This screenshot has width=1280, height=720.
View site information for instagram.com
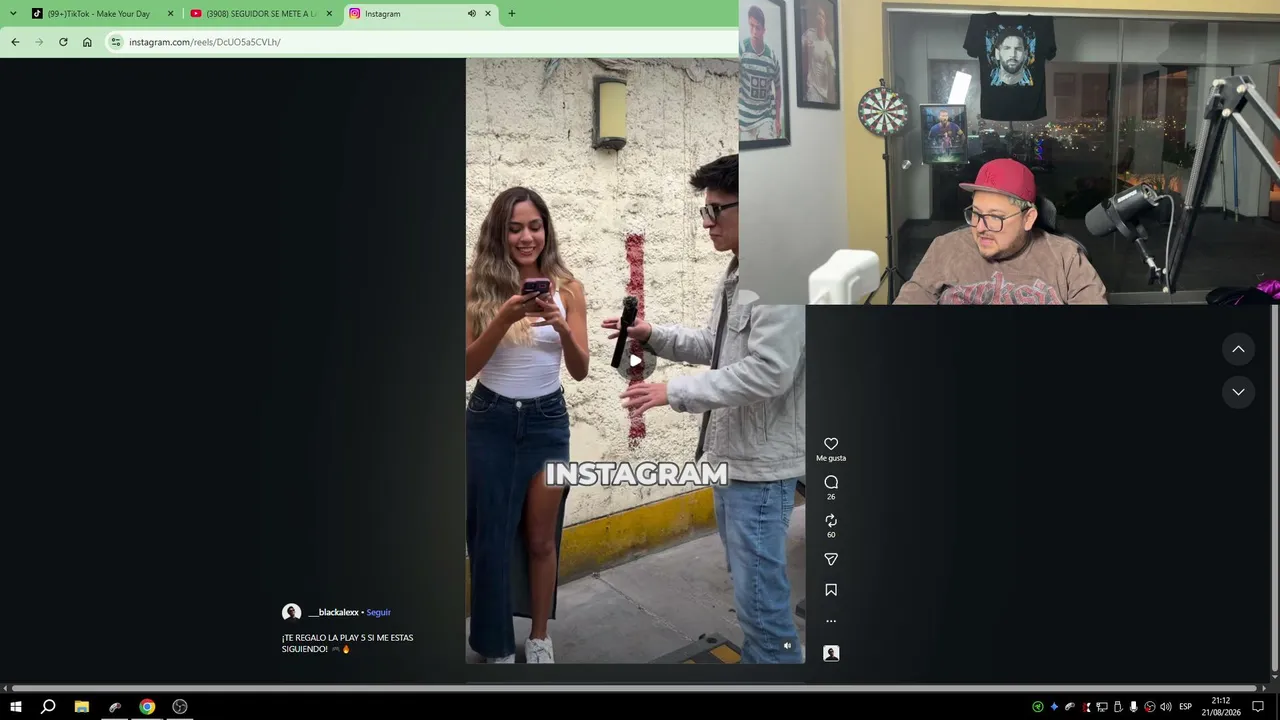(116, 42)
